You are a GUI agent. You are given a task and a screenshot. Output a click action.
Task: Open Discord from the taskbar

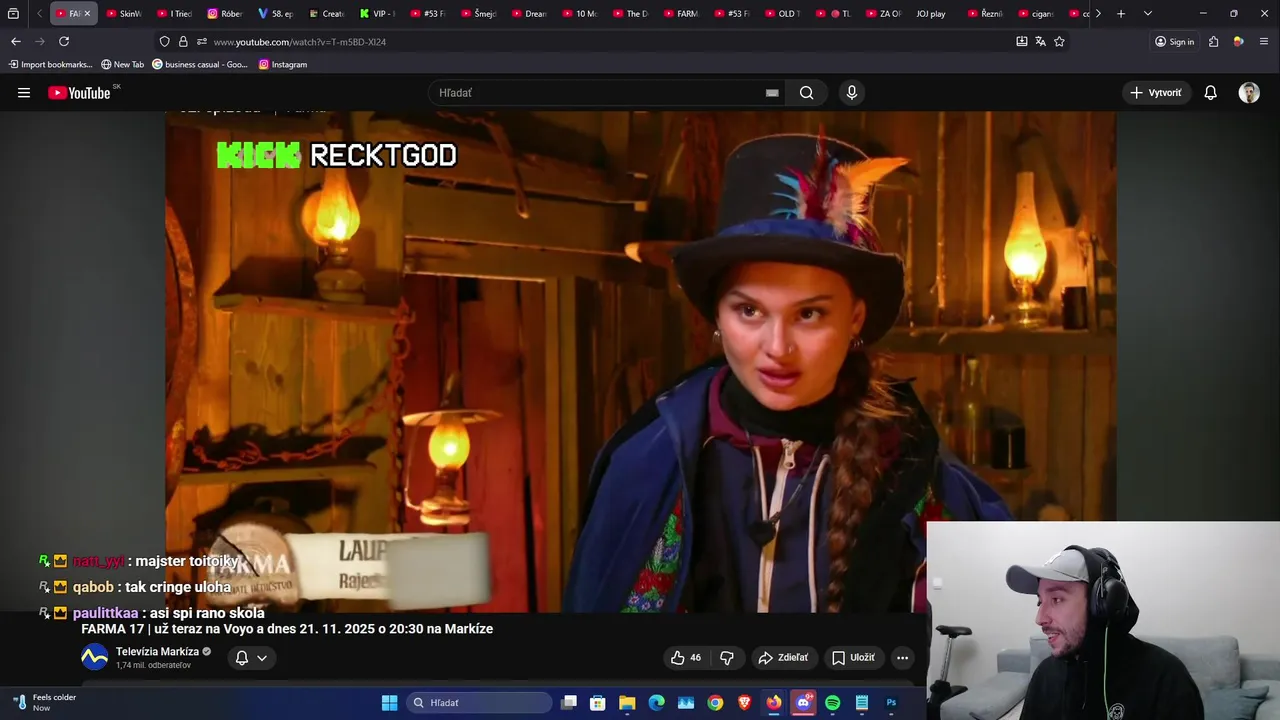[803, 703]
